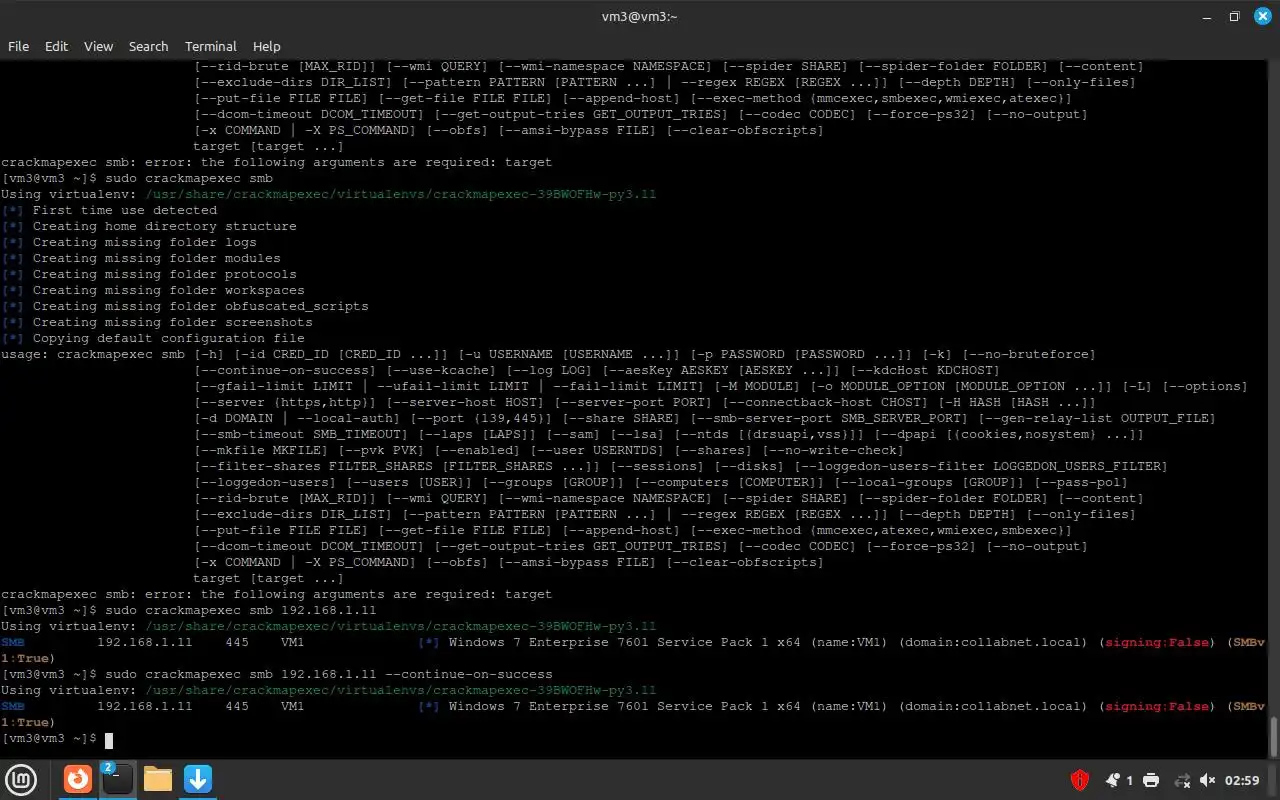1280x800 pixels.
Task: Click 'Creating missing folder modules' line
Action: [157, 258]
